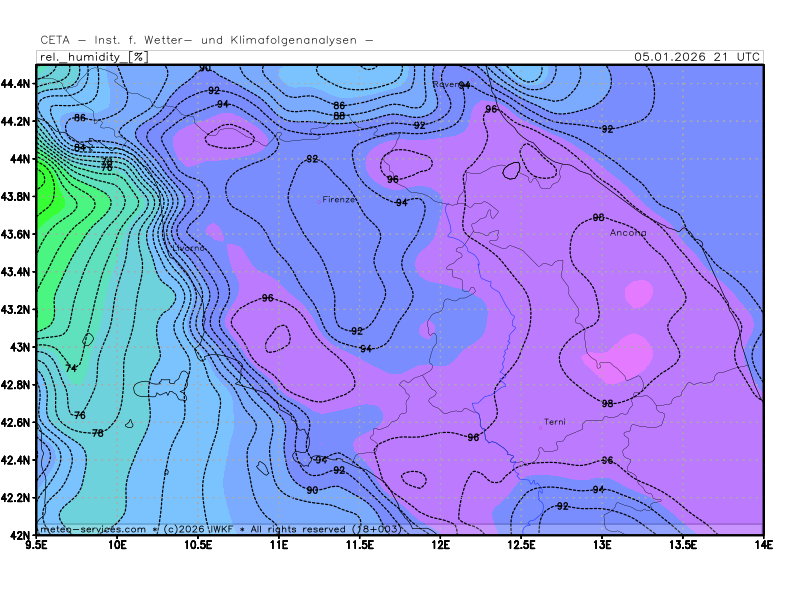The width and height of the screenshot is (800, 600).
Task: Click the 98 contour label northeast of Terni
Action: 607,404
